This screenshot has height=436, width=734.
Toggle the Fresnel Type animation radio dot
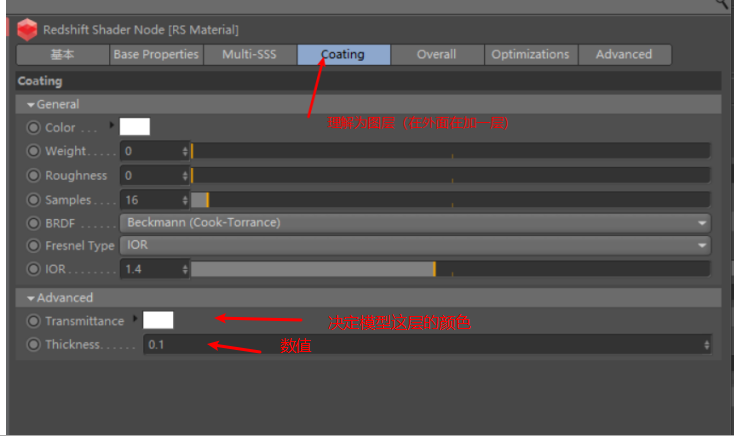coord(33,245)
